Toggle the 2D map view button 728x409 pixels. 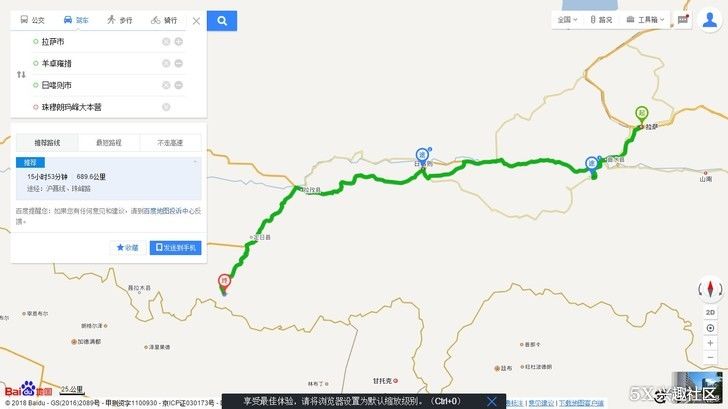pyautogui.click(x=710, y=312)
